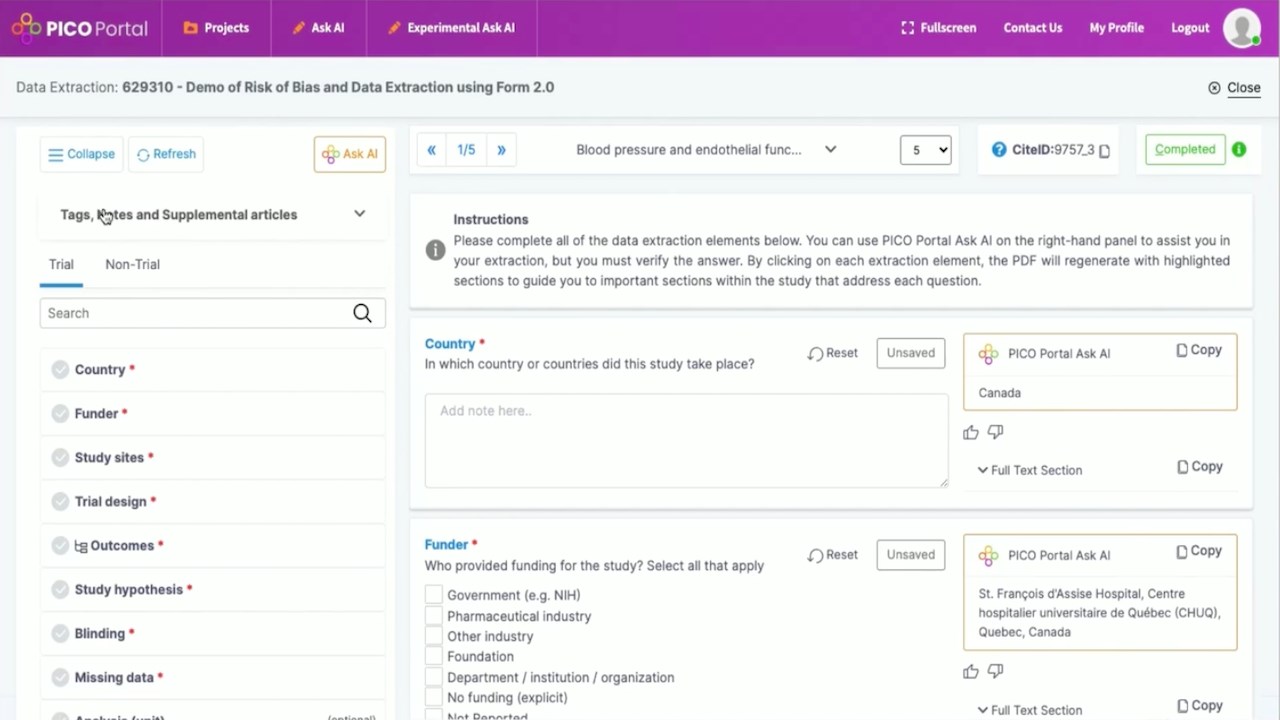1280x720 pixels.
Task: Copy the Country AI answer Canada
Action: click(1199, 350)
